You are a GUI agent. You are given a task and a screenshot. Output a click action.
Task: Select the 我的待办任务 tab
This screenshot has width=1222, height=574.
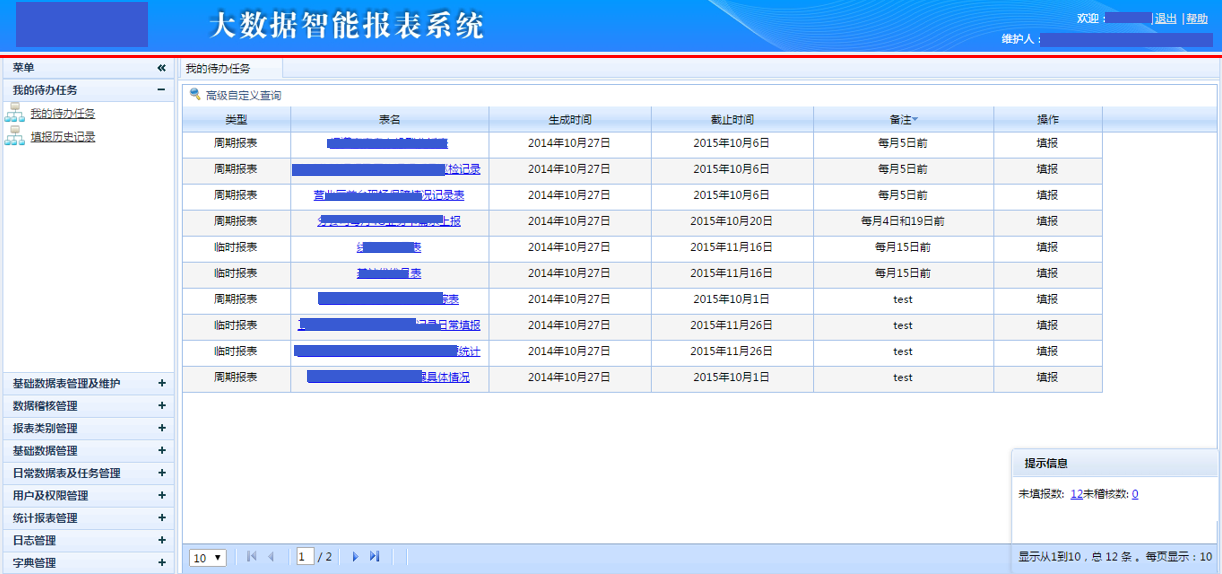[x=218, y=69]
